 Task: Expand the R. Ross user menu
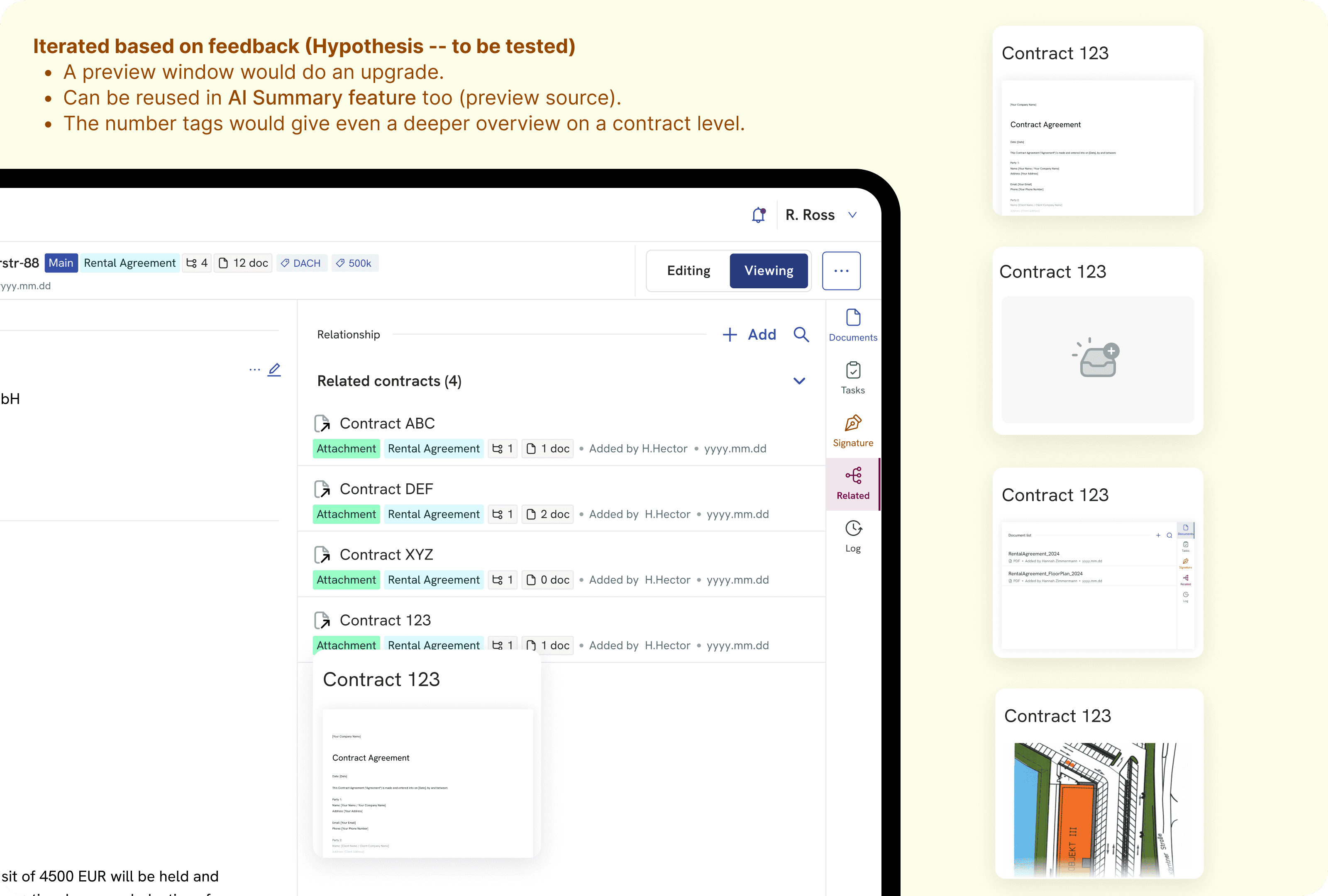point(821,215)
